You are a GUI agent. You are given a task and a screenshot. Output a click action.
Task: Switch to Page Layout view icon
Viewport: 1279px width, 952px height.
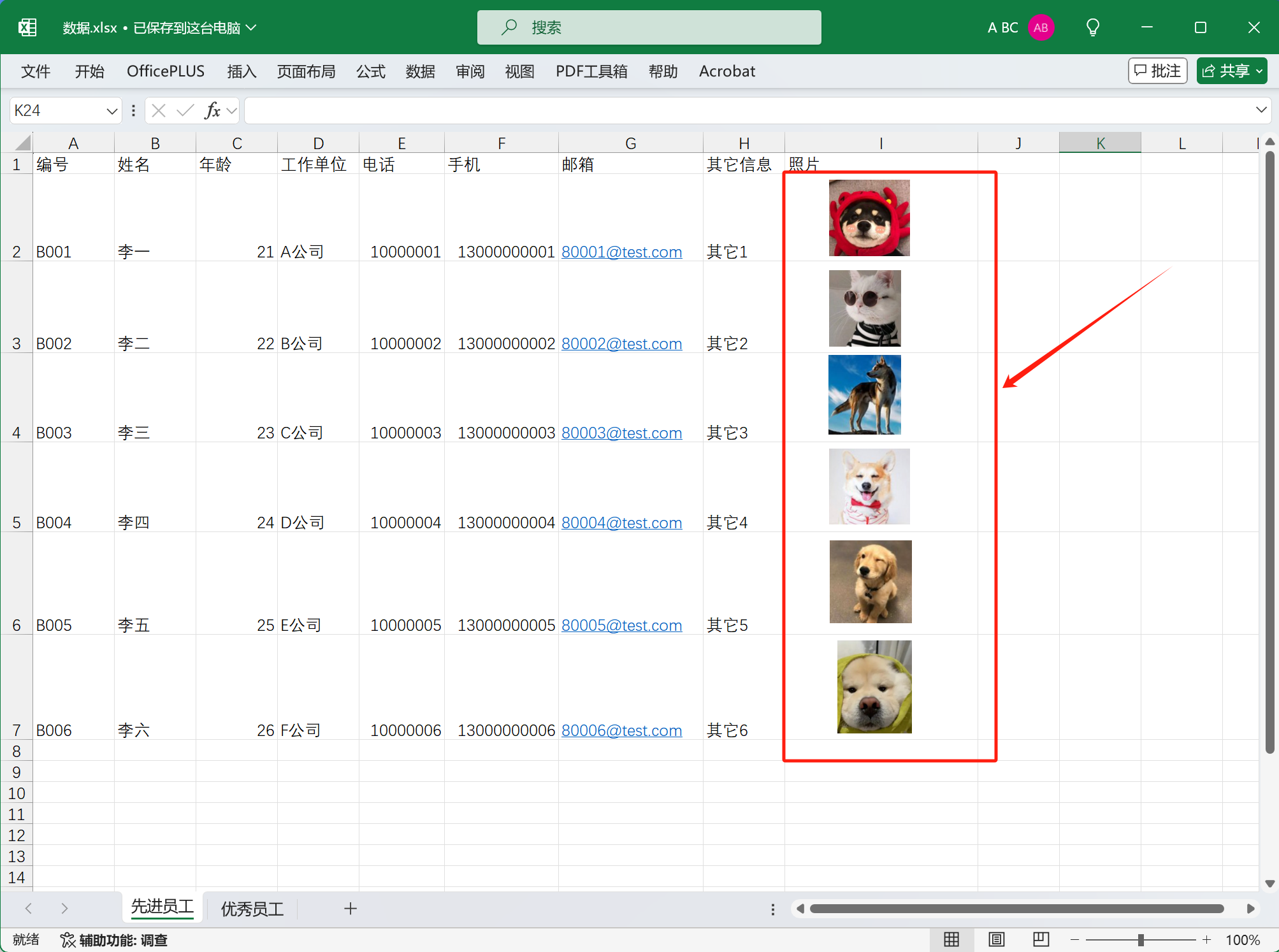pyautogui.click(x=996, y=939)
